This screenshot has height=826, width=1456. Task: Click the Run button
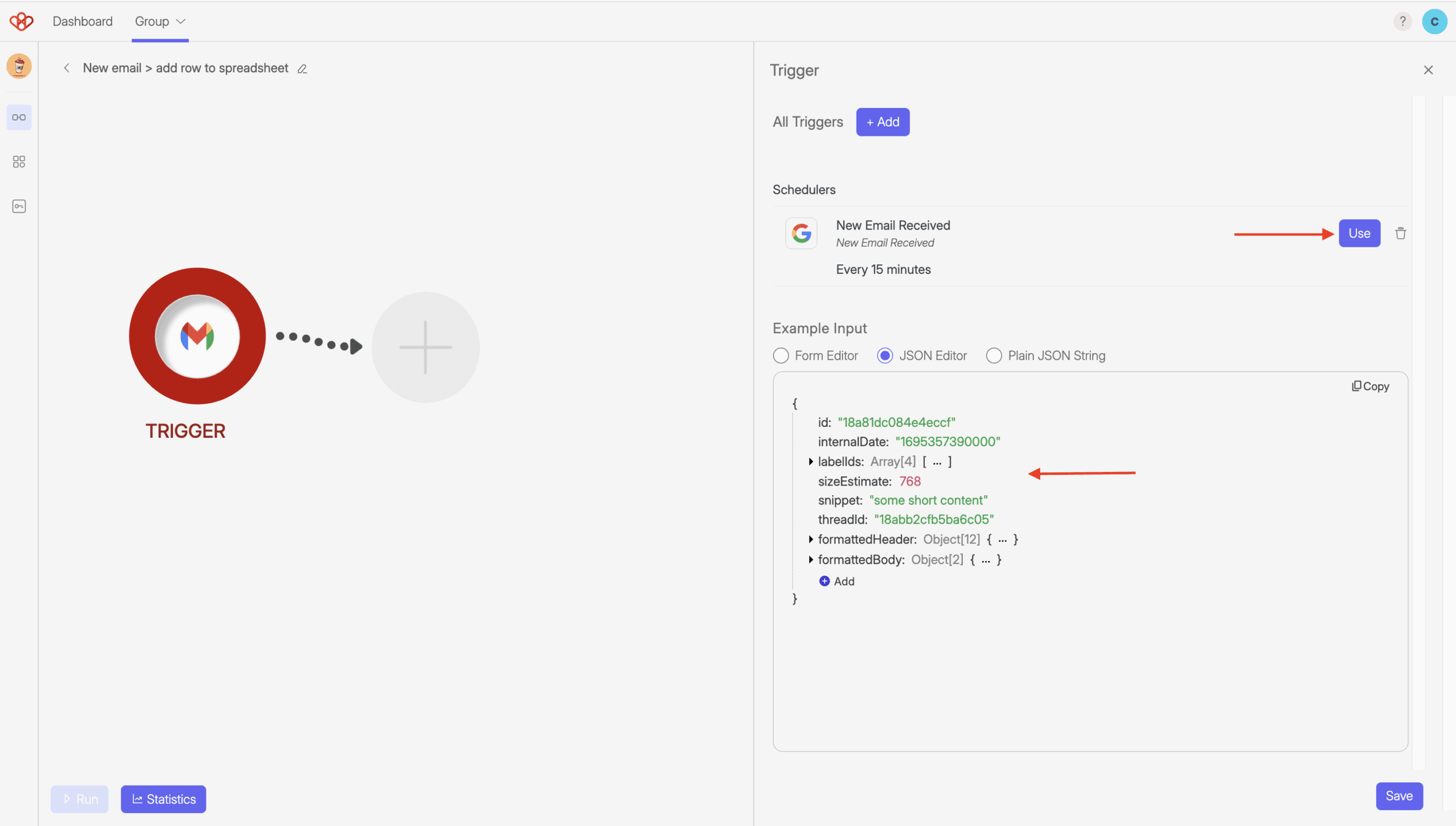click(x=80, y=799)
